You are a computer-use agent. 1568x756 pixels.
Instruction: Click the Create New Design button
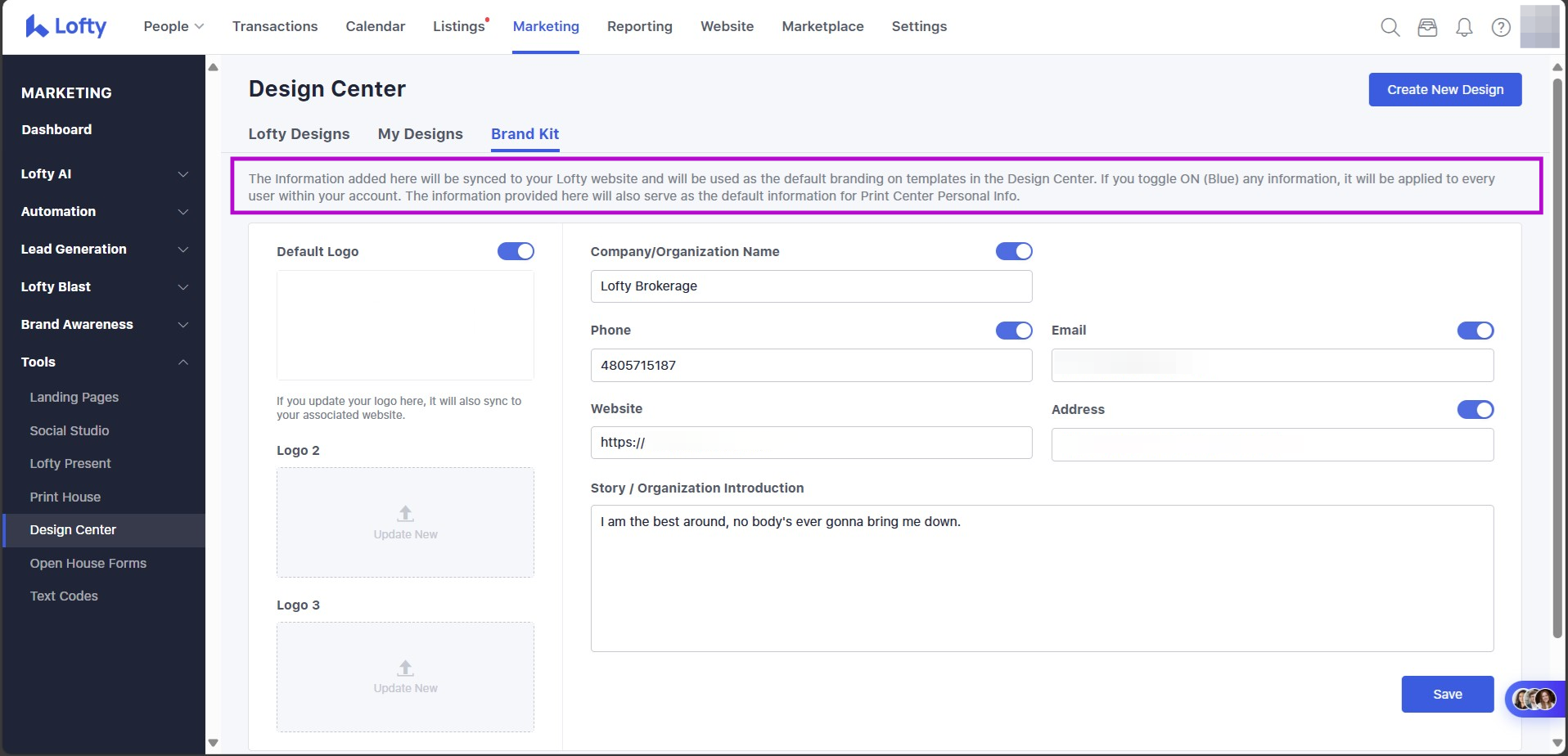coord(1444,90)
